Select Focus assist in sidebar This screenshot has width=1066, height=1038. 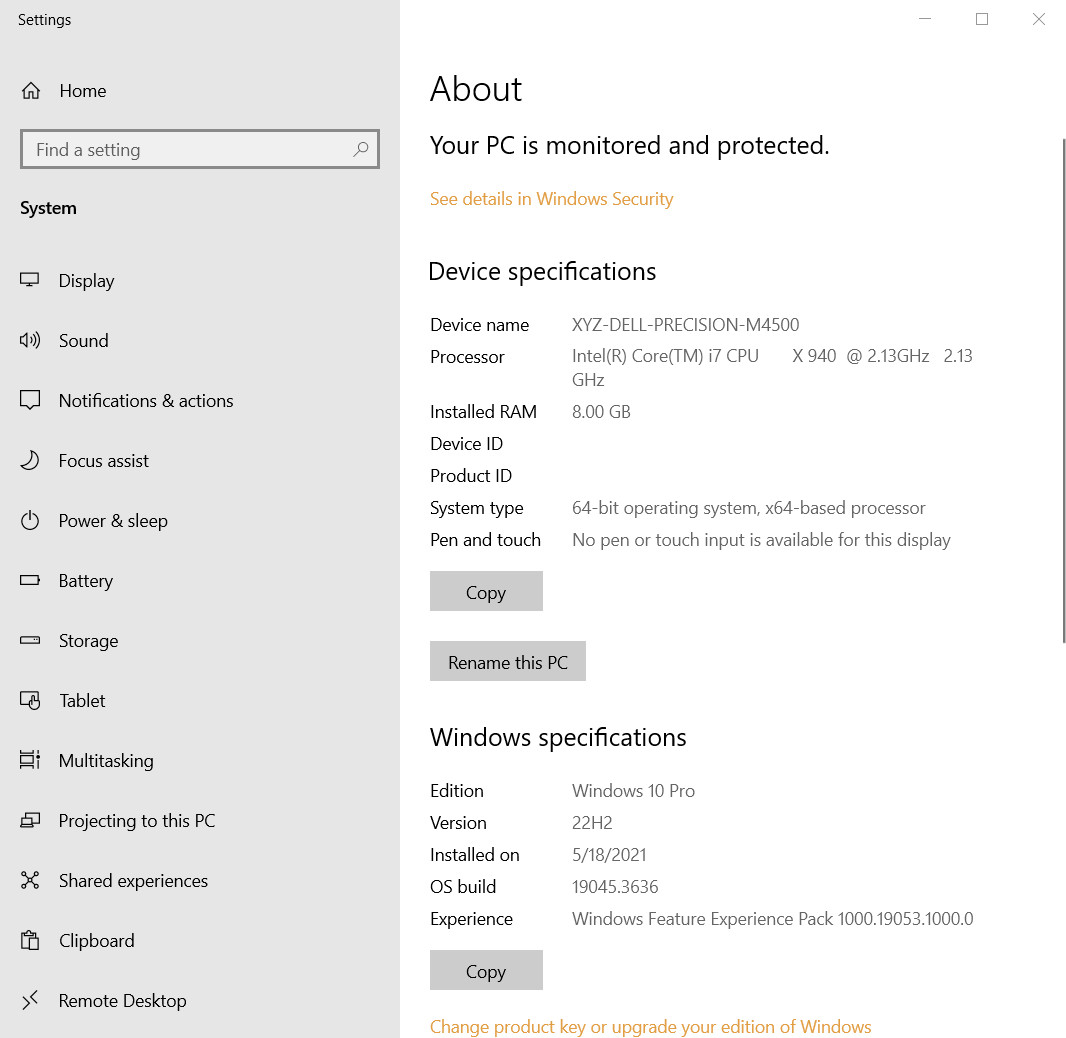pos(103,460)
